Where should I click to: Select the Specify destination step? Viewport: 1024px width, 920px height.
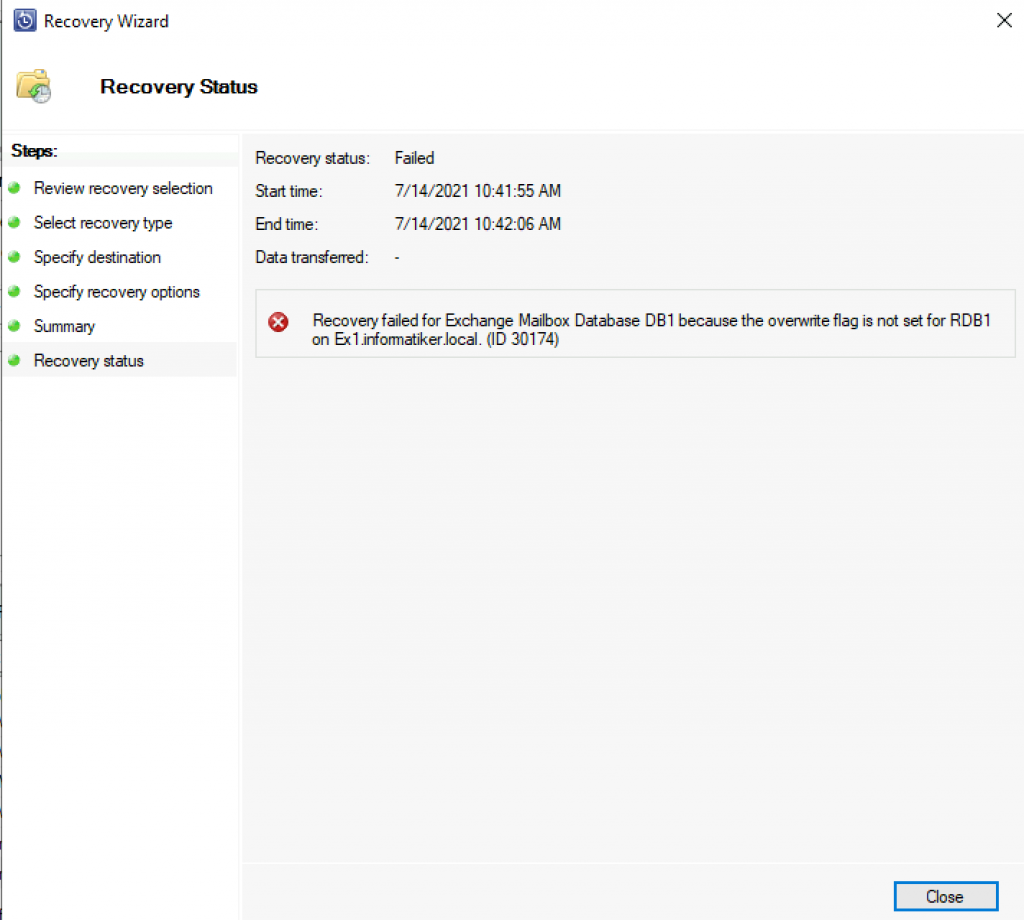coord(97,258)
